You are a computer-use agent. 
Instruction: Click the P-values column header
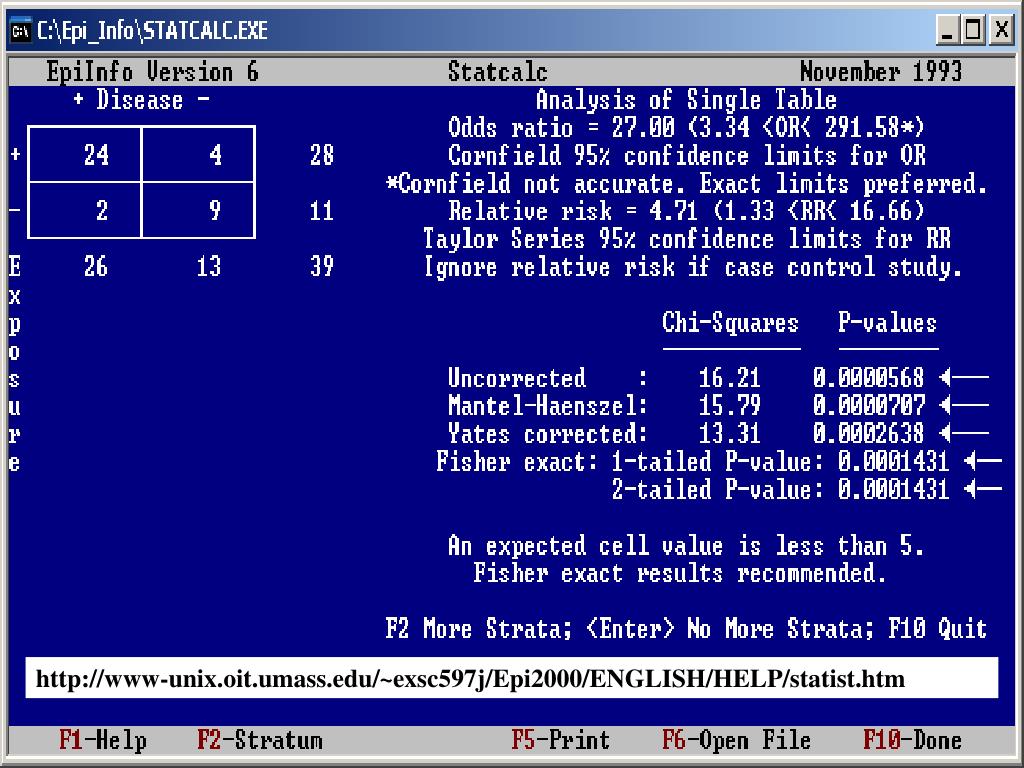pyautogui.click(x=887, y=323)
